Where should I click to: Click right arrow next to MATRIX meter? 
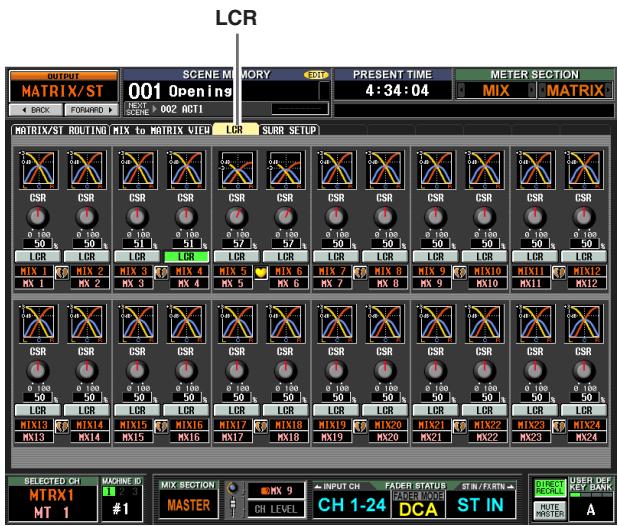pyautogui.click(x=608, y=91)
